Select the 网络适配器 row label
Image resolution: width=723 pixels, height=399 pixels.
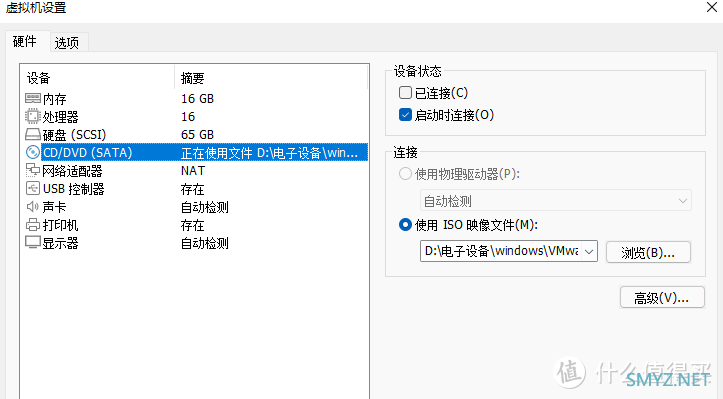click(x=72, y=171)
